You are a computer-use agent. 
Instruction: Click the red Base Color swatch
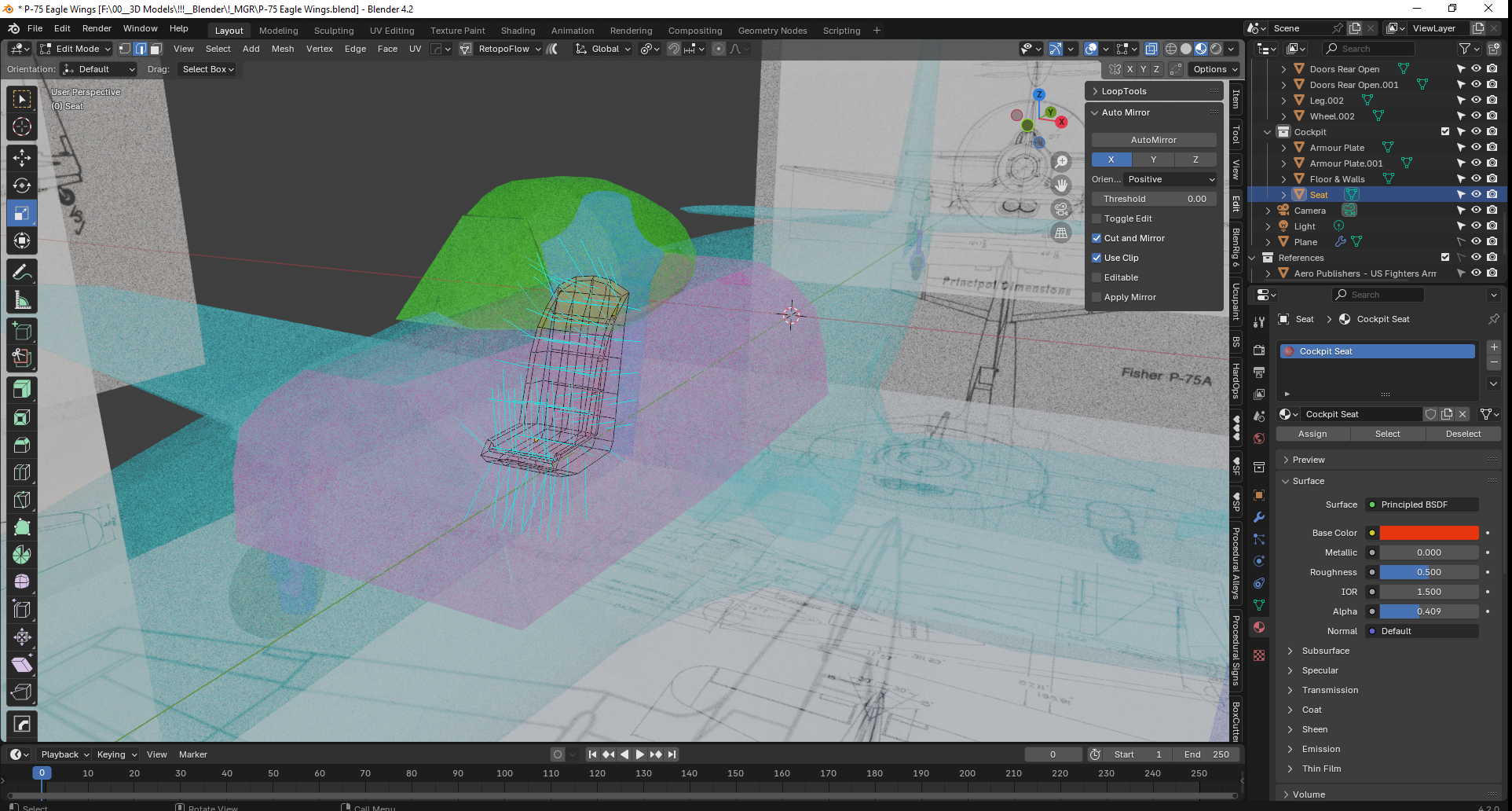point(1429,533)
